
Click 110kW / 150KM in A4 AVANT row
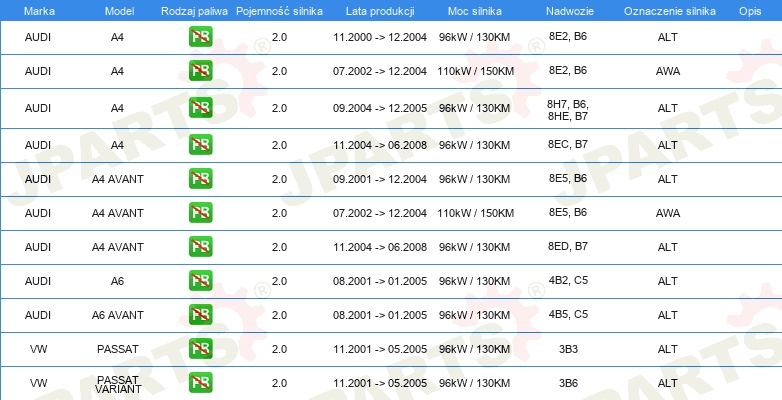(x=475, y=213)
